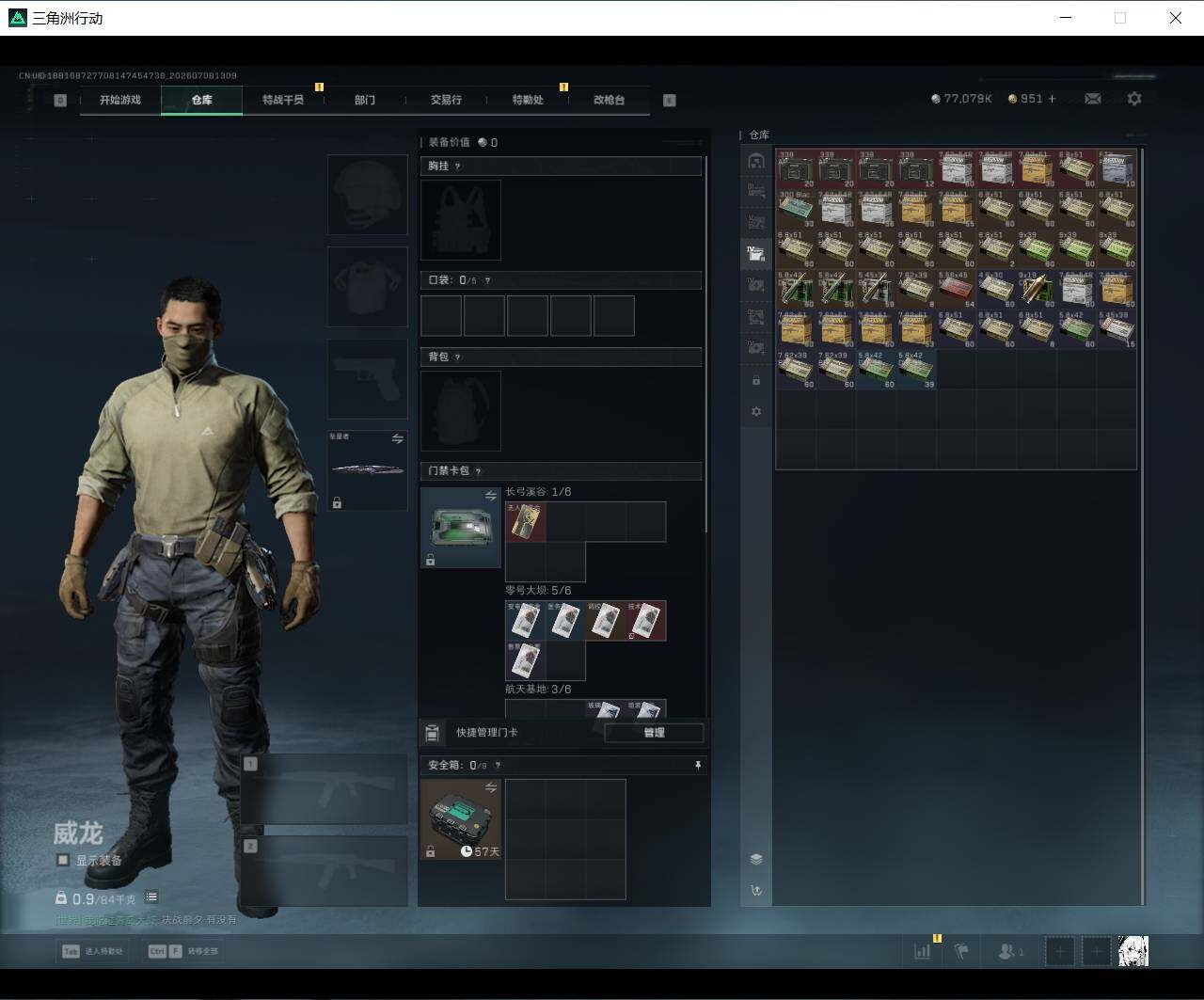The width and height of the screenshot is (1204, 1000).
Task: Click the warehouse panel scrollbar
Action: [x=1143, y=525]
